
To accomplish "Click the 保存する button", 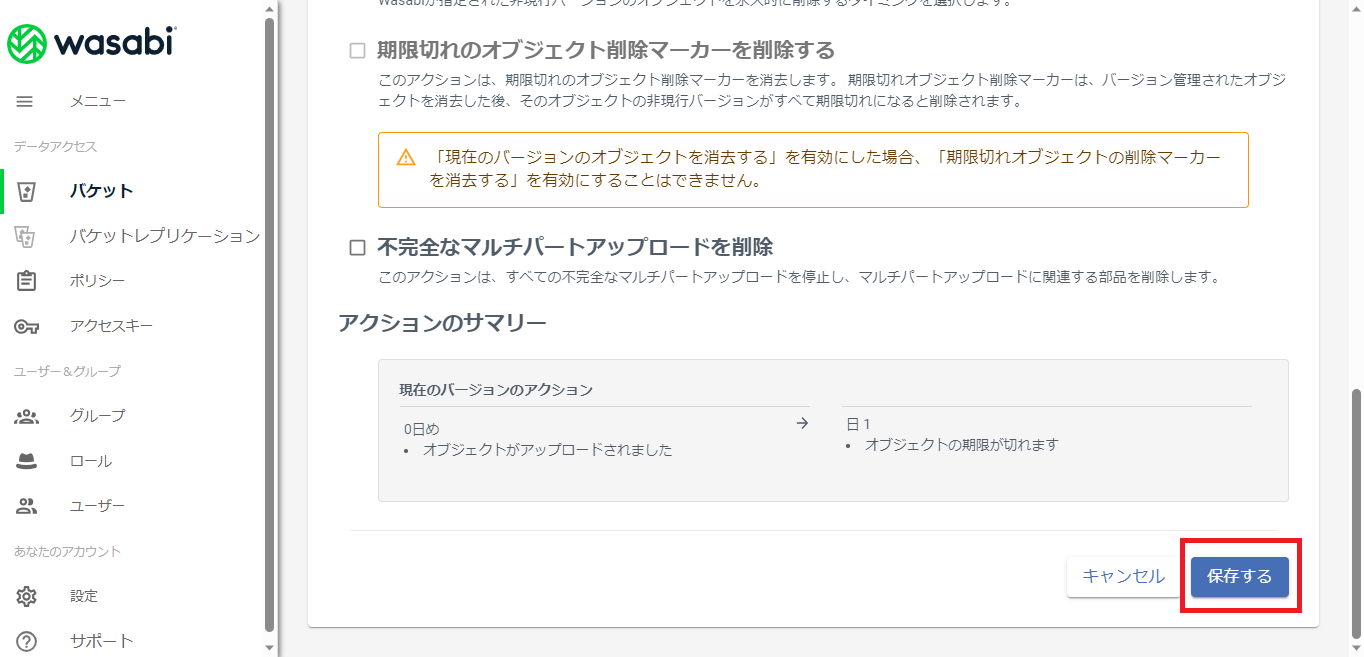I will click(x=1239, y=576).
